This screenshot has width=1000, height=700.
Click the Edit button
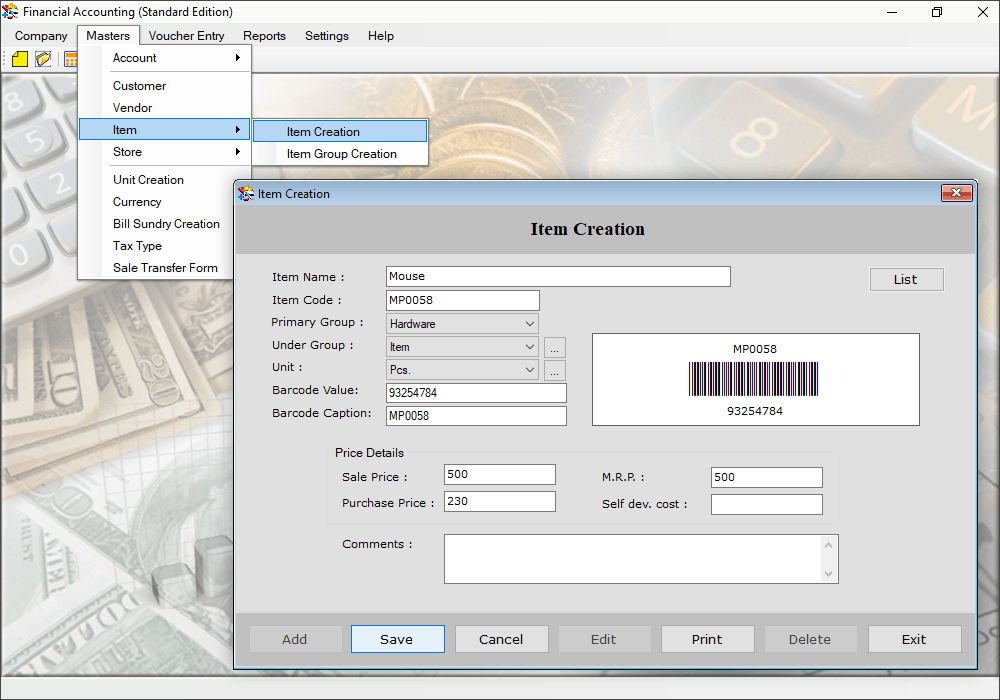click(604, 639)
